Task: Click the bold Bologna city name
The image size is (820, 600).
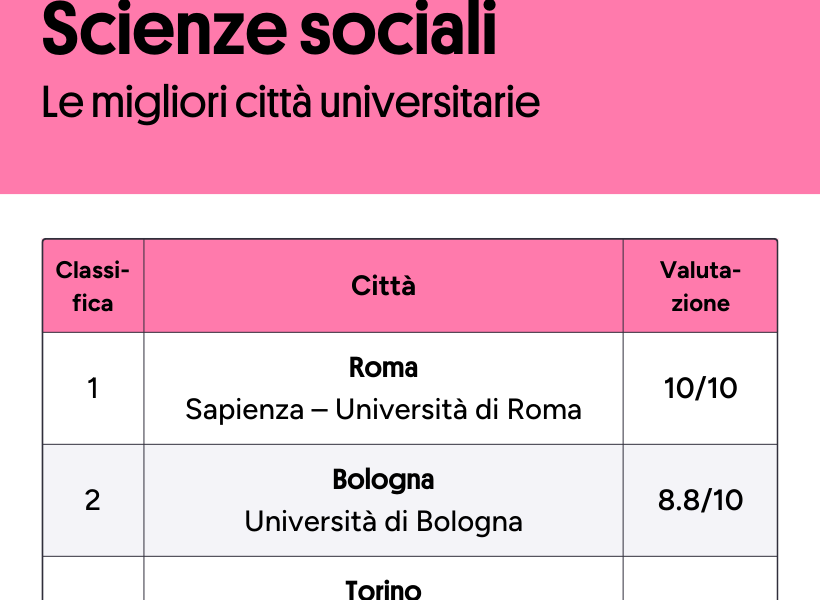Action: point(383,480)
